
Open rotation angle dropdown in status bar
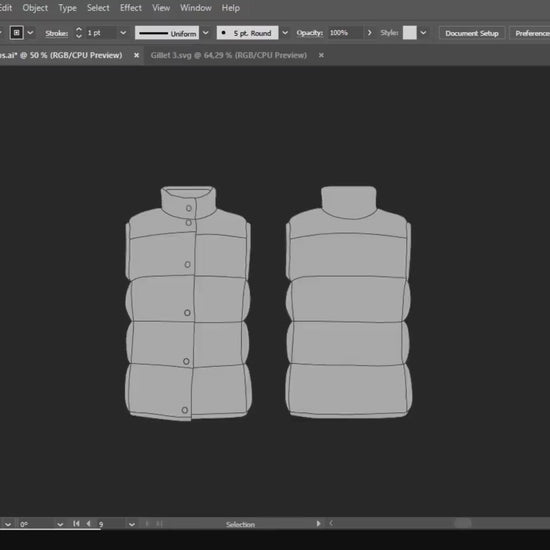point(60,524)
